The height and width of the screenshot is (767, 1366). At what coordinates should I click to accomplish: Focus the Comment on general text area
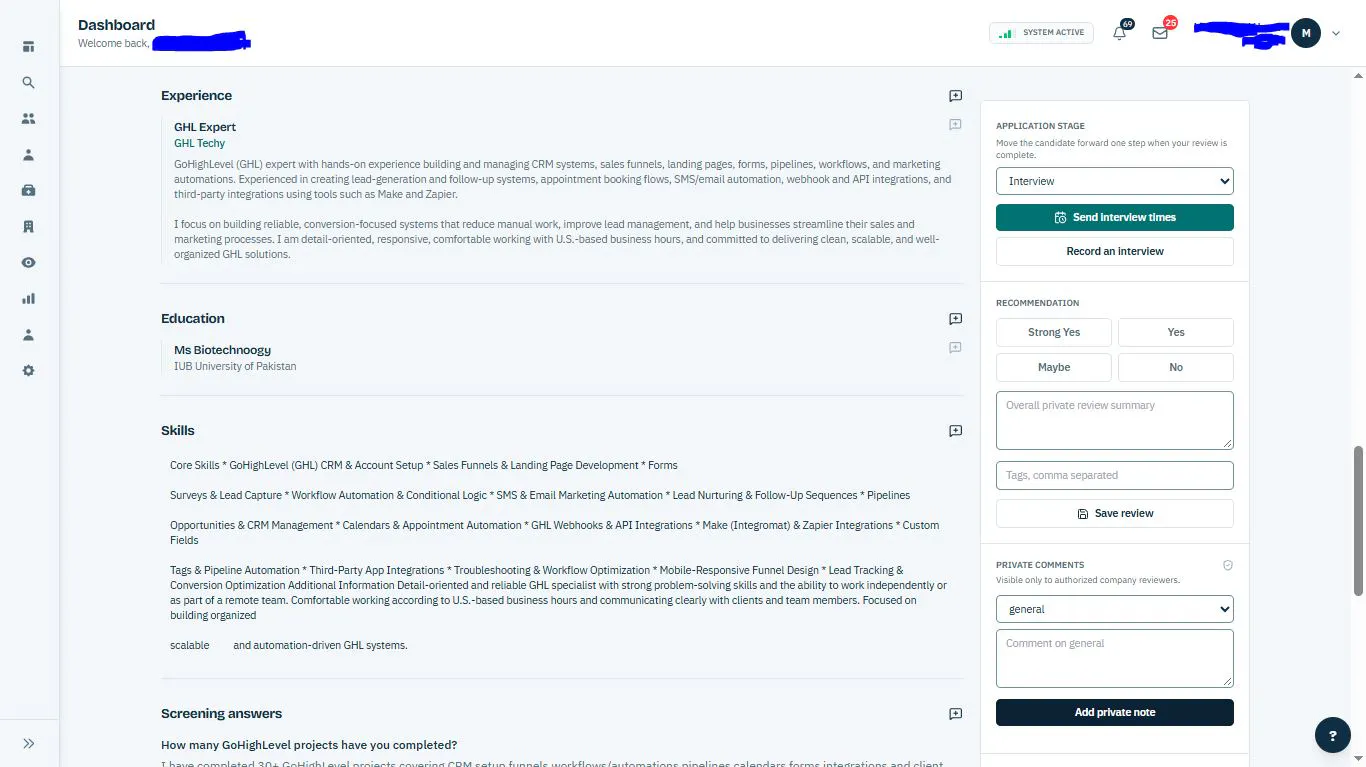1114,658
